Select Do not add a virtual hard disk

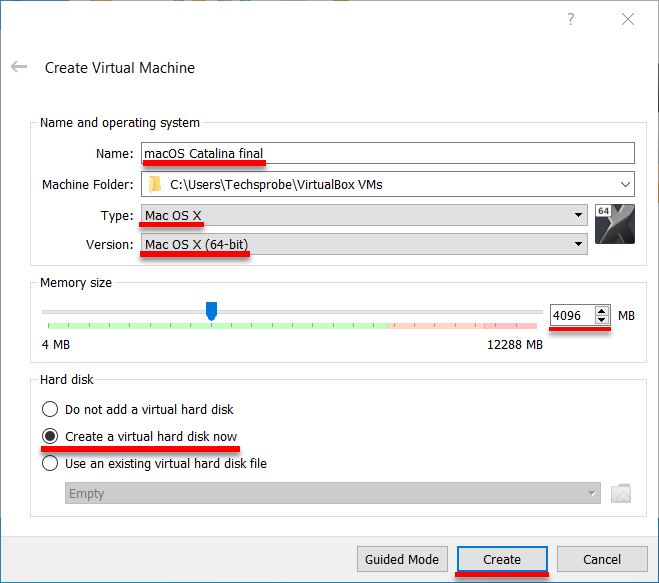click(137, 409)
